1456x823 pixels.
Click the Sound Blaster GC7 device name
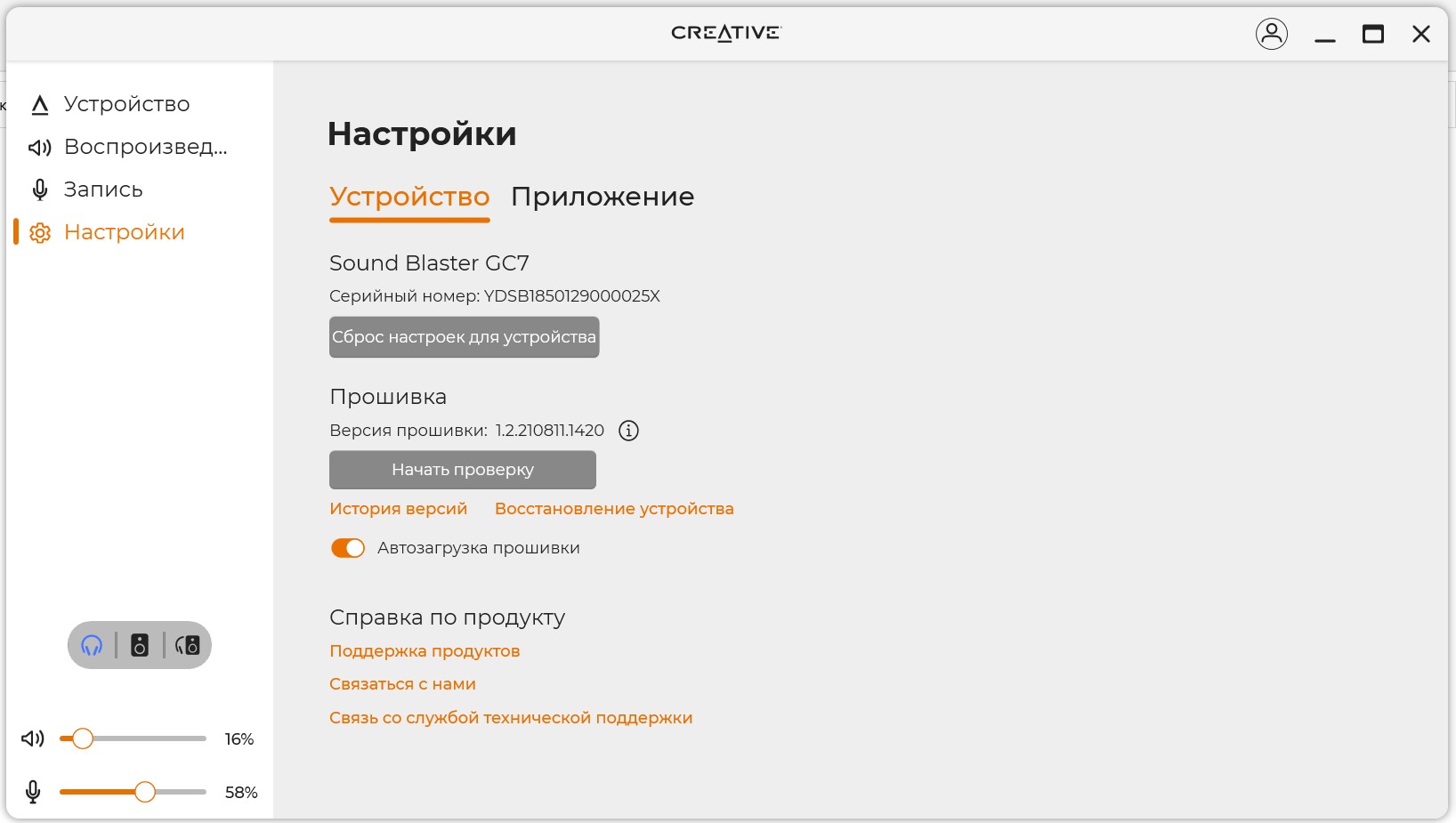tap(429, 263)
